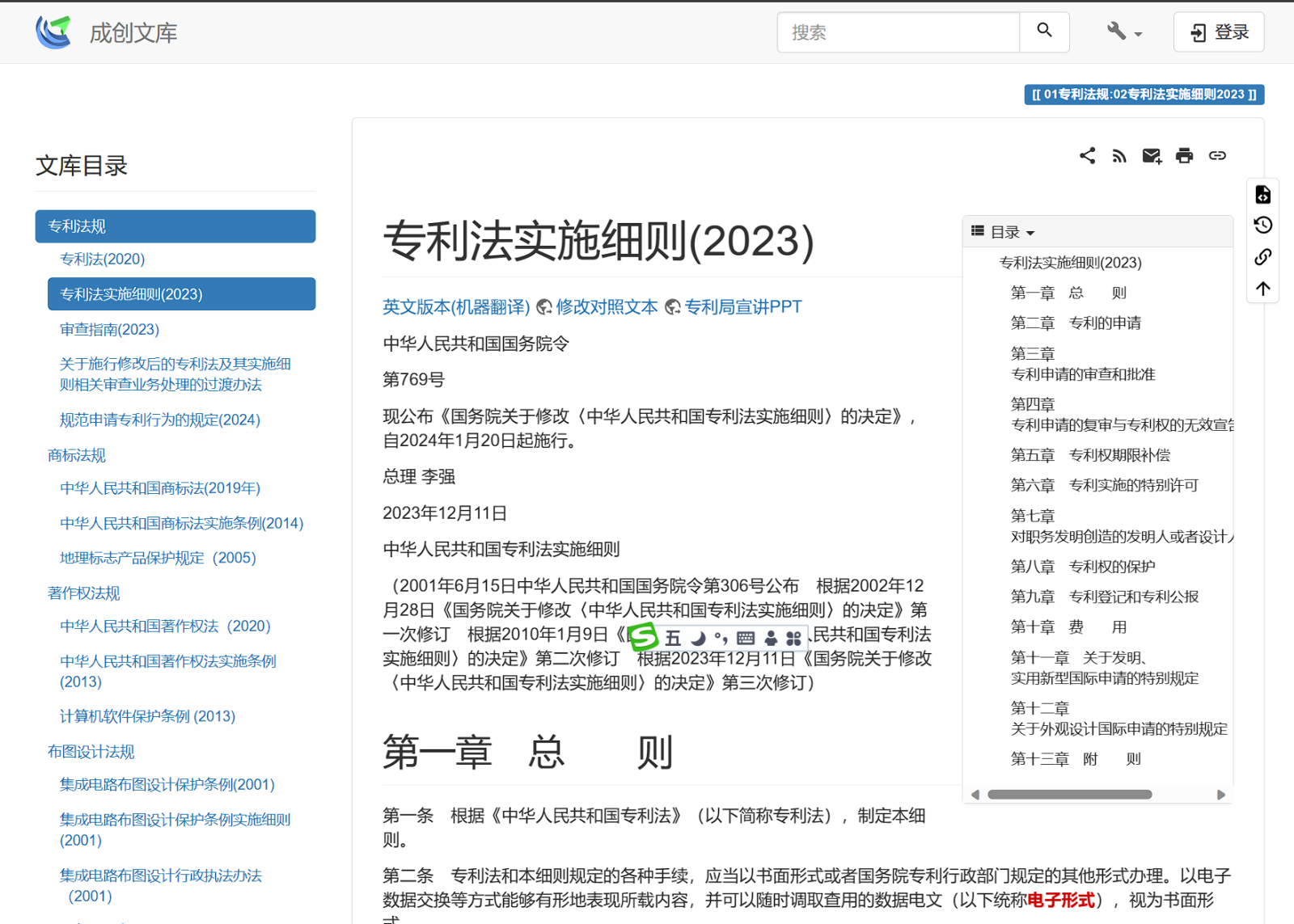Open the RSS feed icon
Image resolution: width=1294 pixels, height=924 pixels.
click(1119, 156)
